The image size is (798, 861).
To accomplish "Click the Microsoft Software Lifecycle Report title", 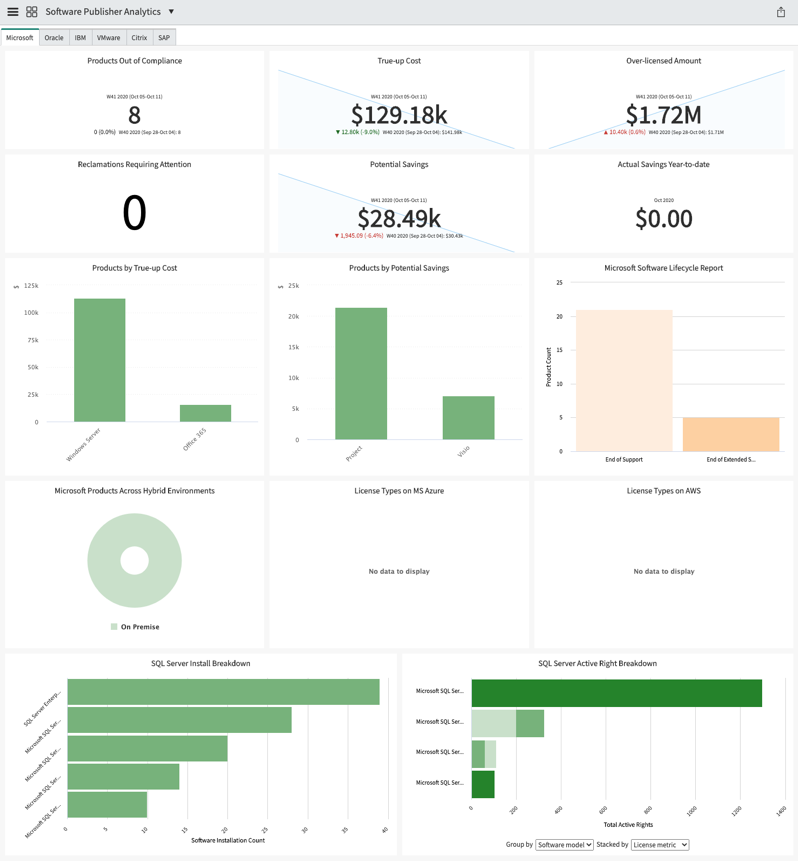I will 663,268.
